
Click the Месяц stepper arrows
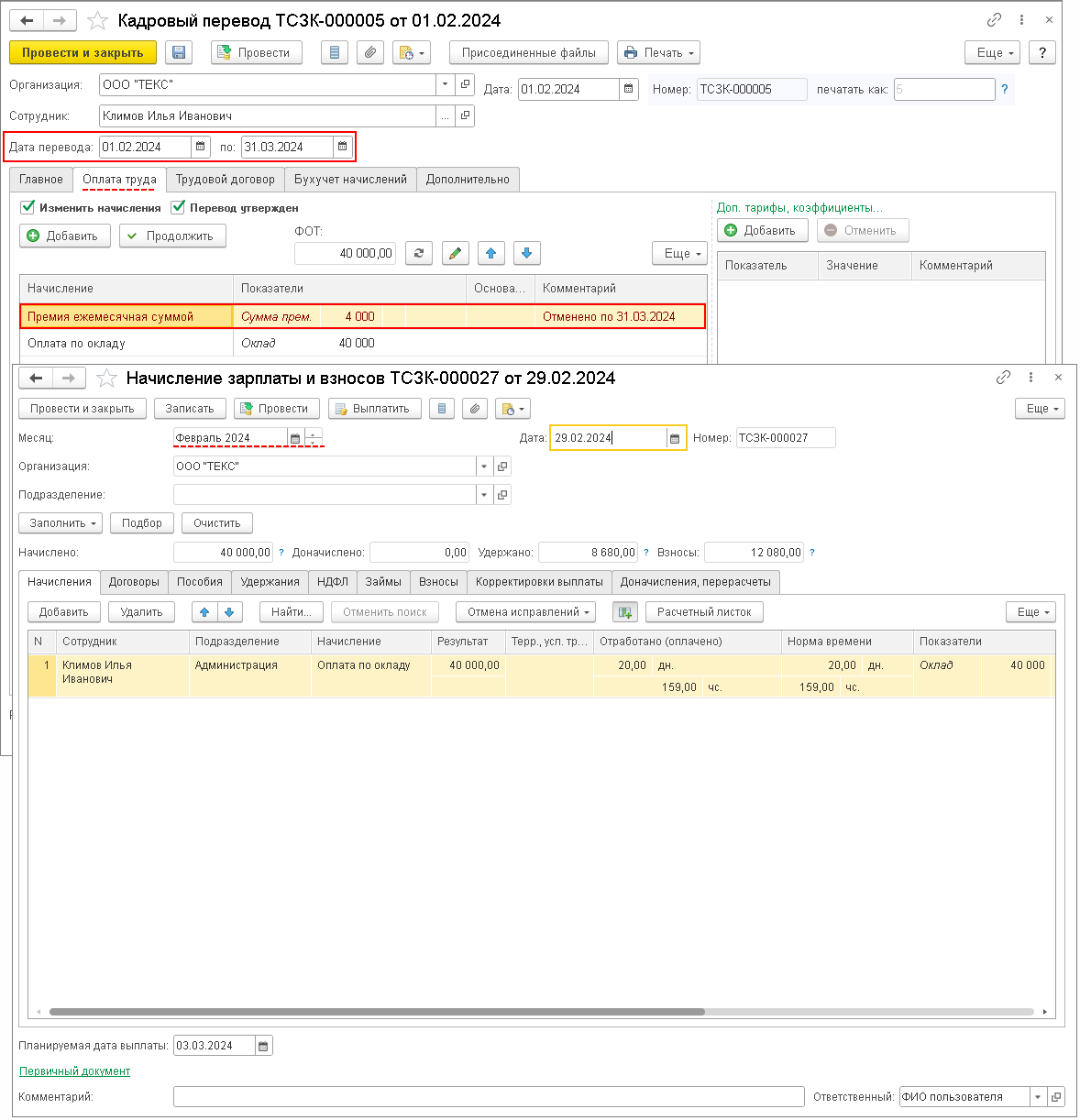[314, 438]
